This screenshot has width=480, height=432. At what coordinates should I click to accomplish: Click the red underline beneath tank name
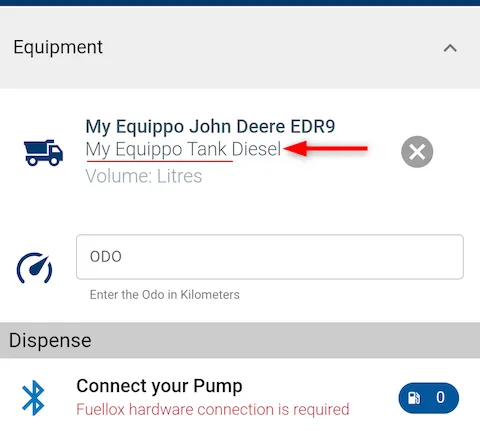[160, 161]
